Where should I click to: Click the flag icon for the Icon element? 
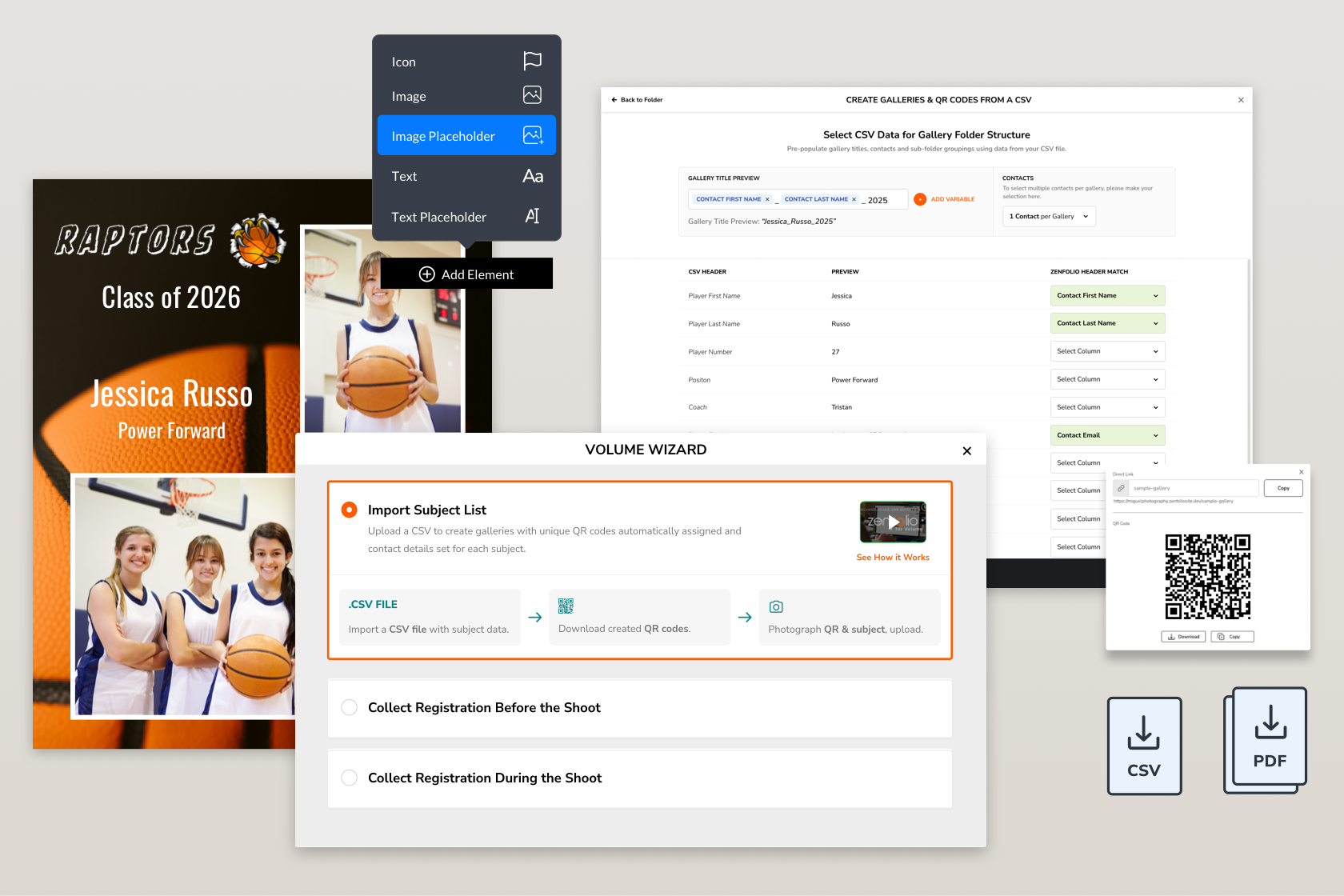click(x=531, y=59)
